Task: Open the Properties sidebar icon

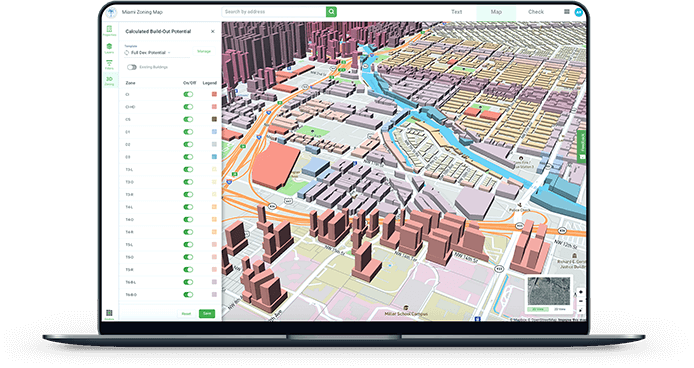Action: (110, 31)
